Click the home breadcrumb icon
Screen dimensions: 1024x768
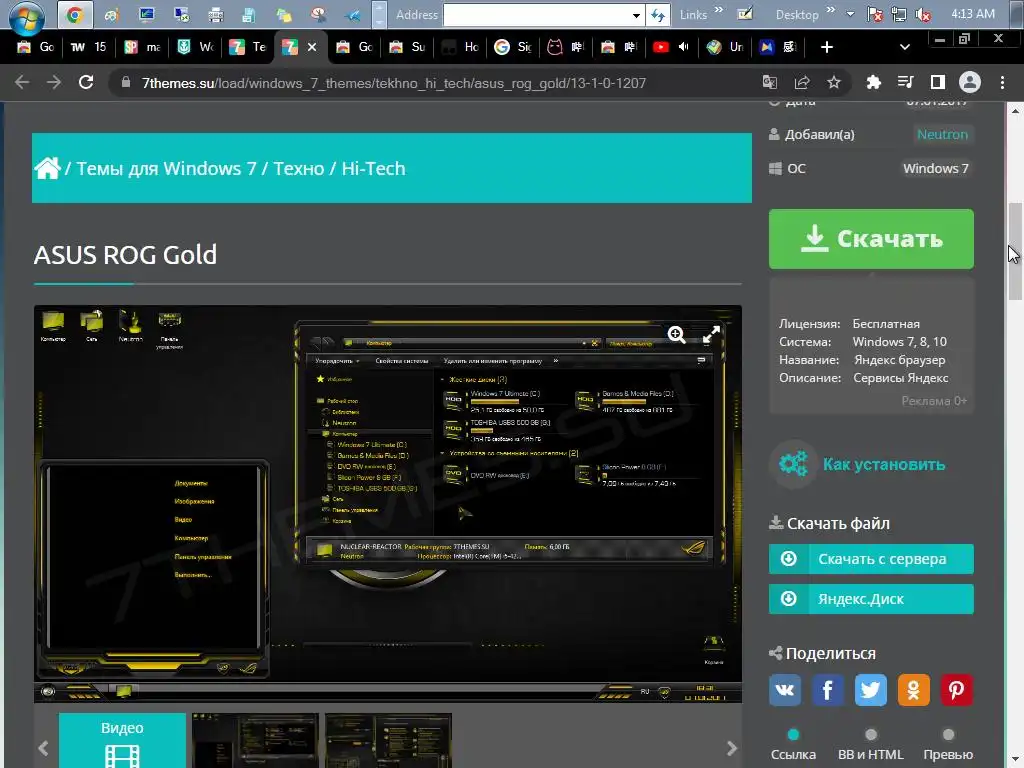pyautogui.click(x=48, y=168)
